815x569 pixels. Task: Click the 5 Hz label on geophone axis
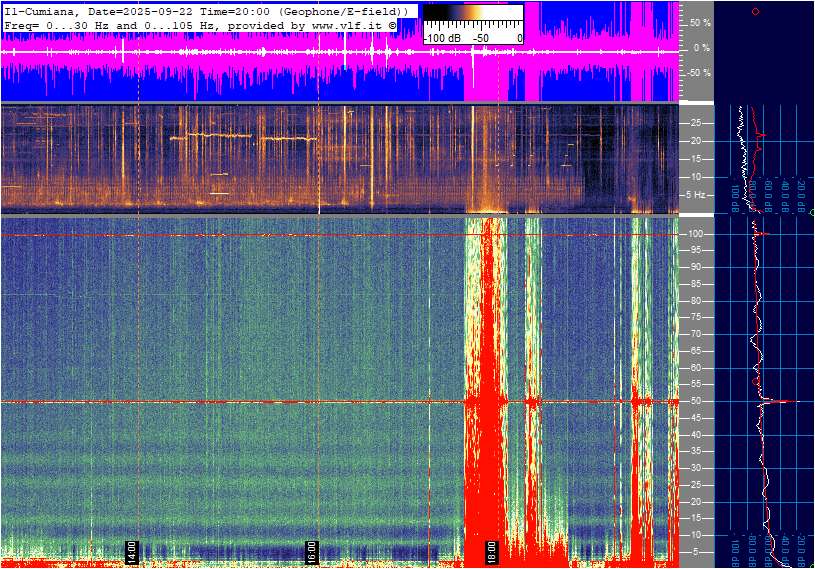point(696,195)
